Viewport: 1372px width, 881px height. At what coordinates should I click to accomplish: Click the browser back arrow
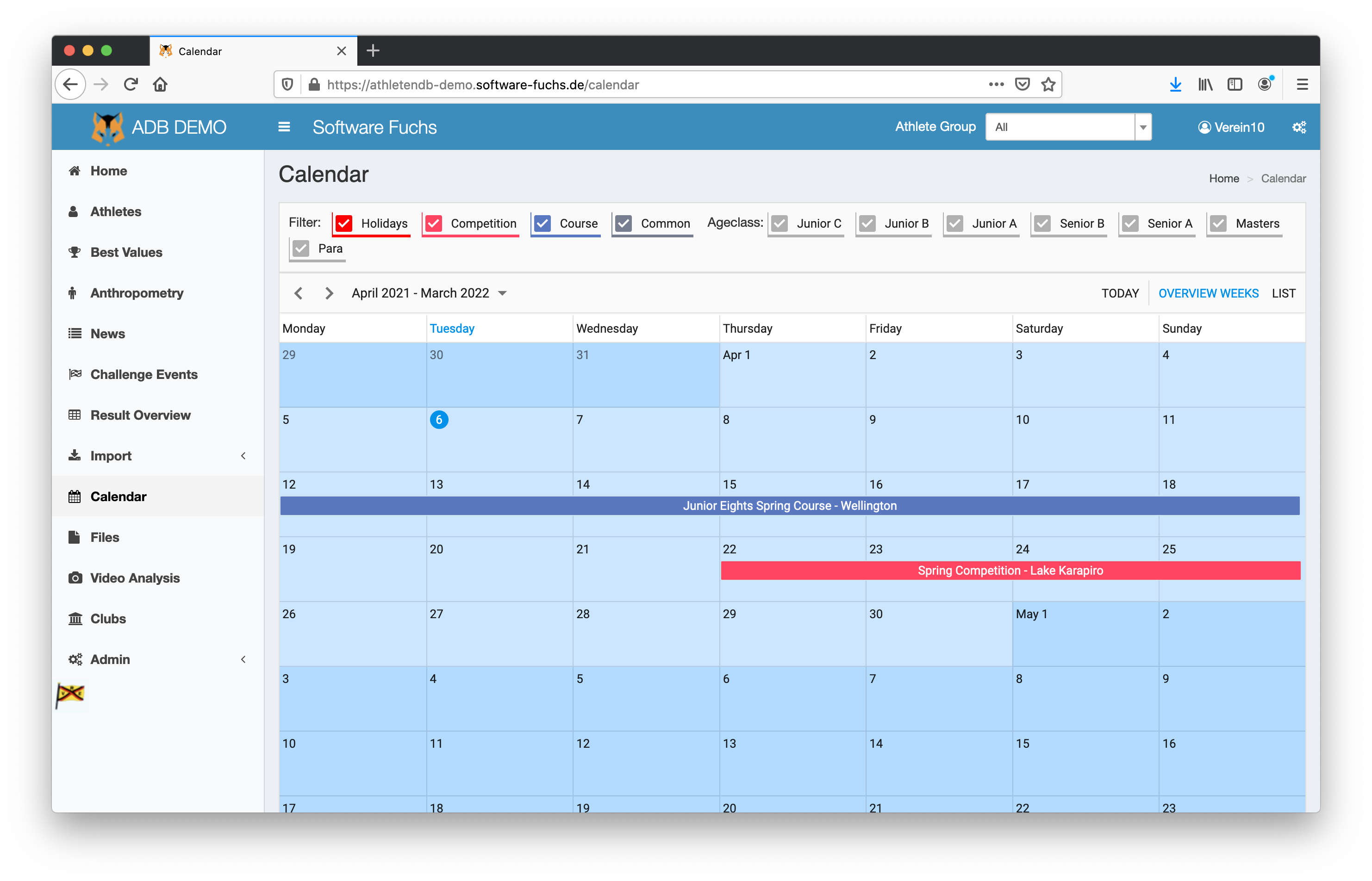pos(70,85)
